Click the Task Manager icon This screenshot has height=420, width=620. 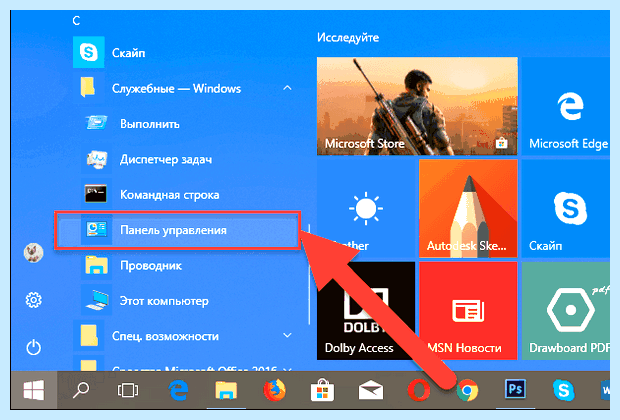(x=96, y=159)
